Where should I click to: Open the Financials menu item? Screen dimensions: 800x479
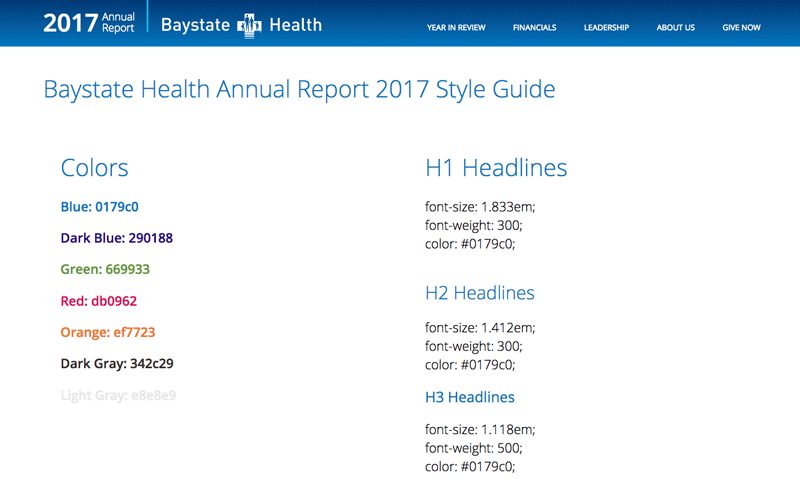coord(534,28)
